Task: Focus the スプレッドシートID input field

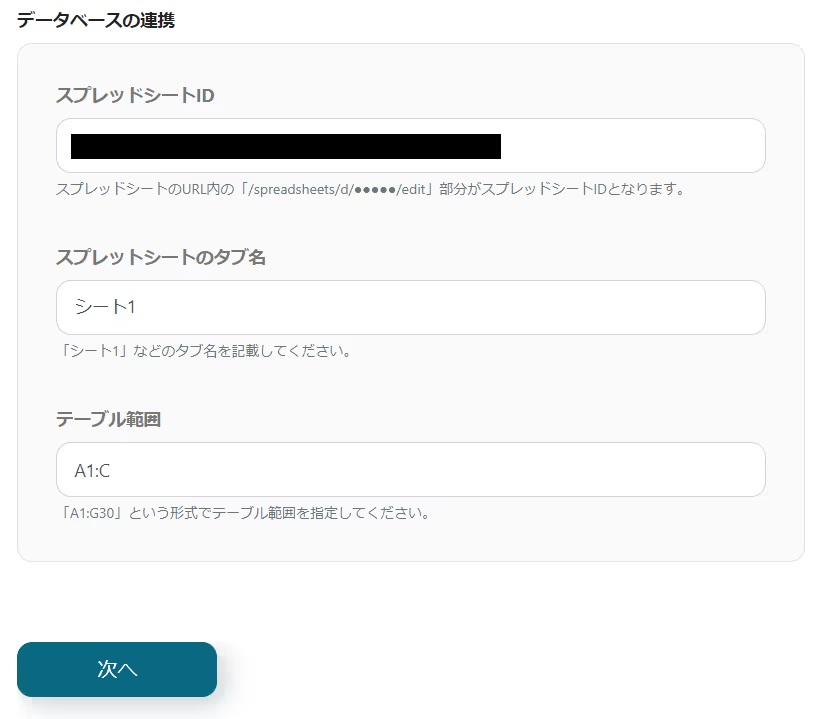Action: (410, 146)
